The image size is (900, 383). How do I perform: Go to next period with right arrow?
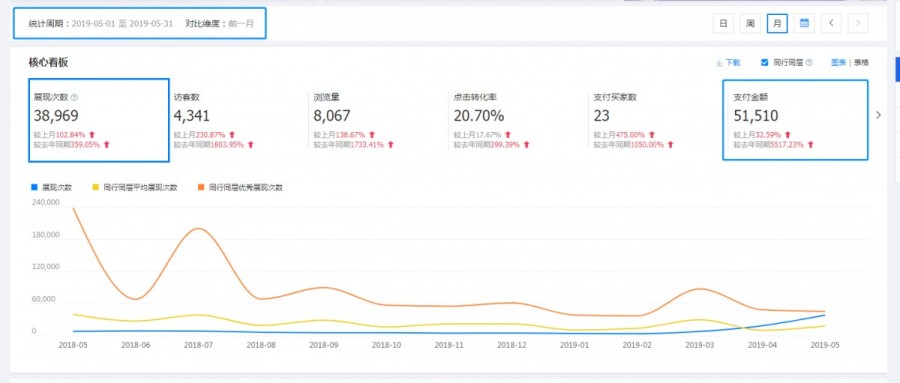pos(858,24)
